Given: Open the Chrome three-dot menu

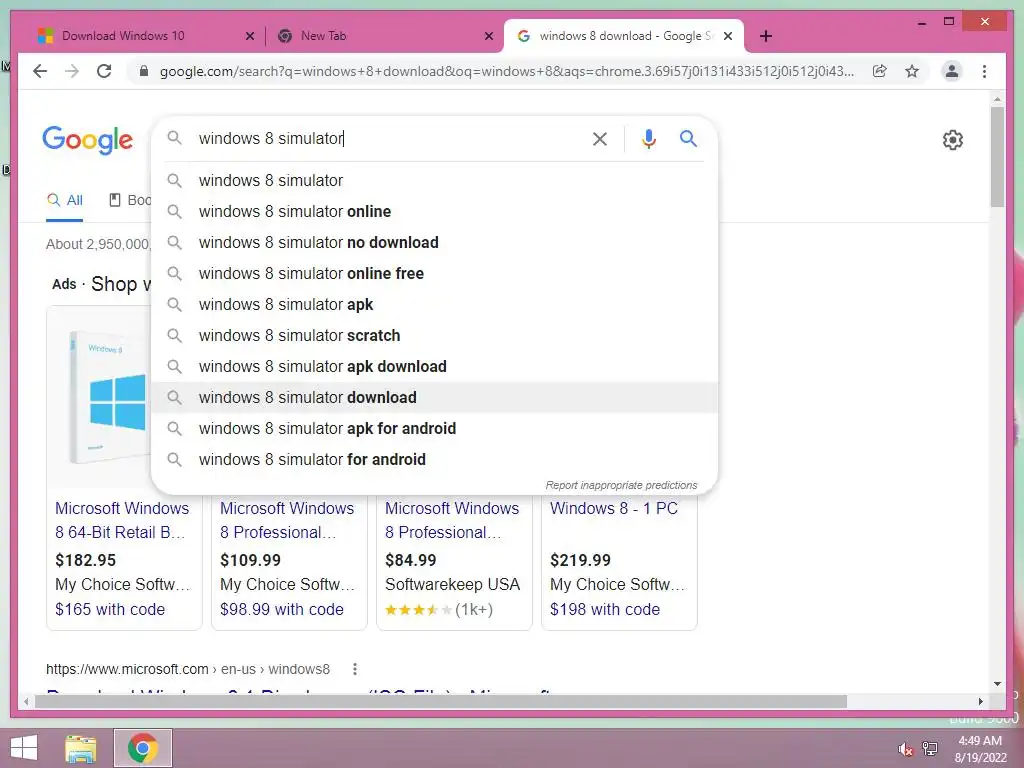Looking at the screenshot, I should (984, 71).
